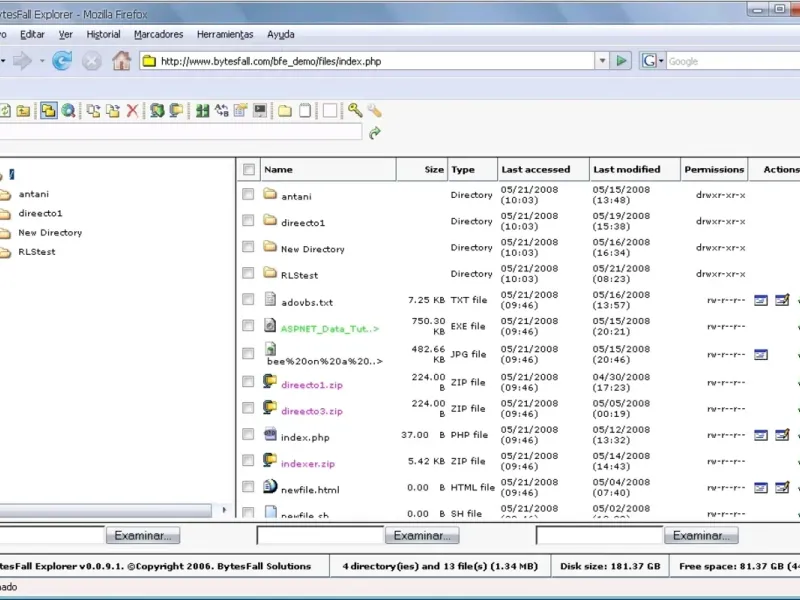Tick the checkbox next to antani folder
The width and height of the screenshot is (800, 600).
[x=248, y=195]
